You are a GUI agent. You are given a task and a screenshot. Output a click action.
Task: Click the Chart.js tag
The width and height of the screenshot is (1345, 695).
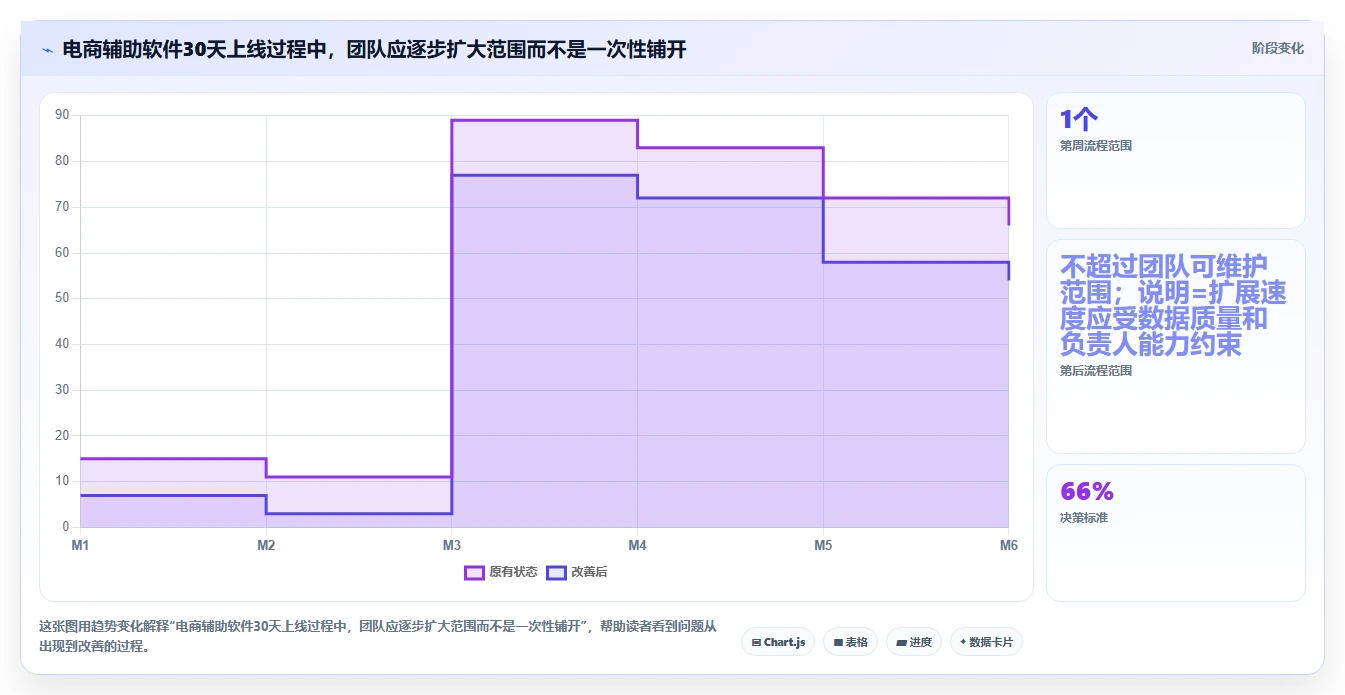[x=778, y=642]
